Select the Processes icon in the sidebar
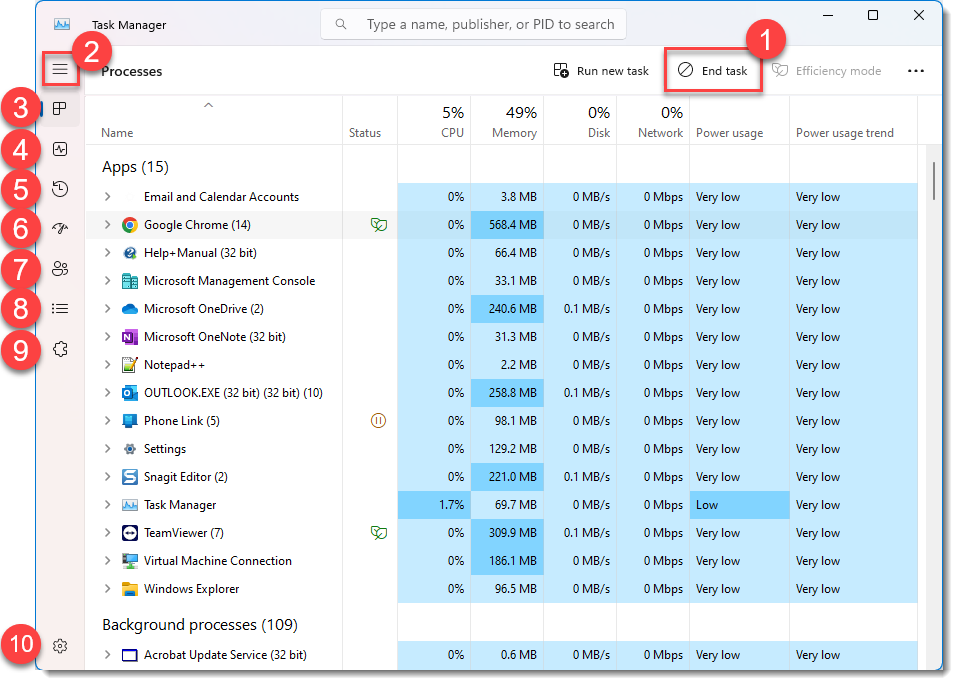Image resolution: width=958 pixels, height=685 pixels. [x=60, y=108]
